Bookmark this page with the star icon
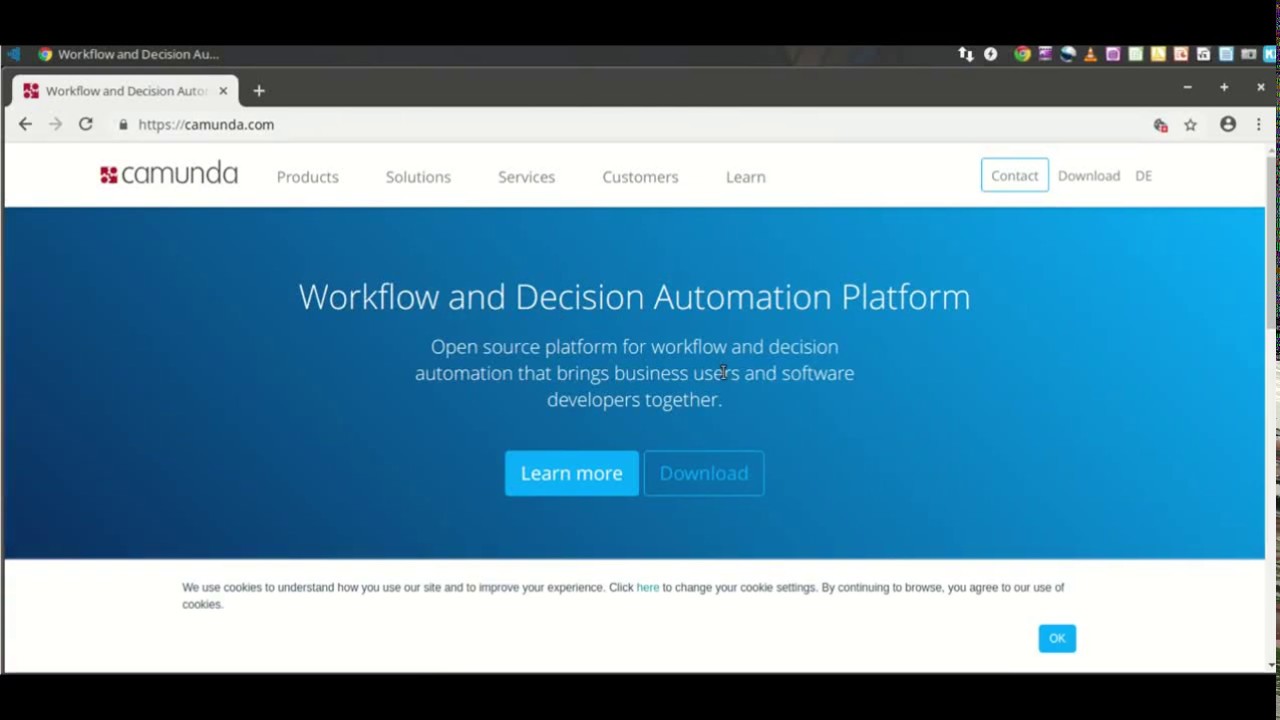This screenshot has height=720, width=1280. pos(1190,125)
